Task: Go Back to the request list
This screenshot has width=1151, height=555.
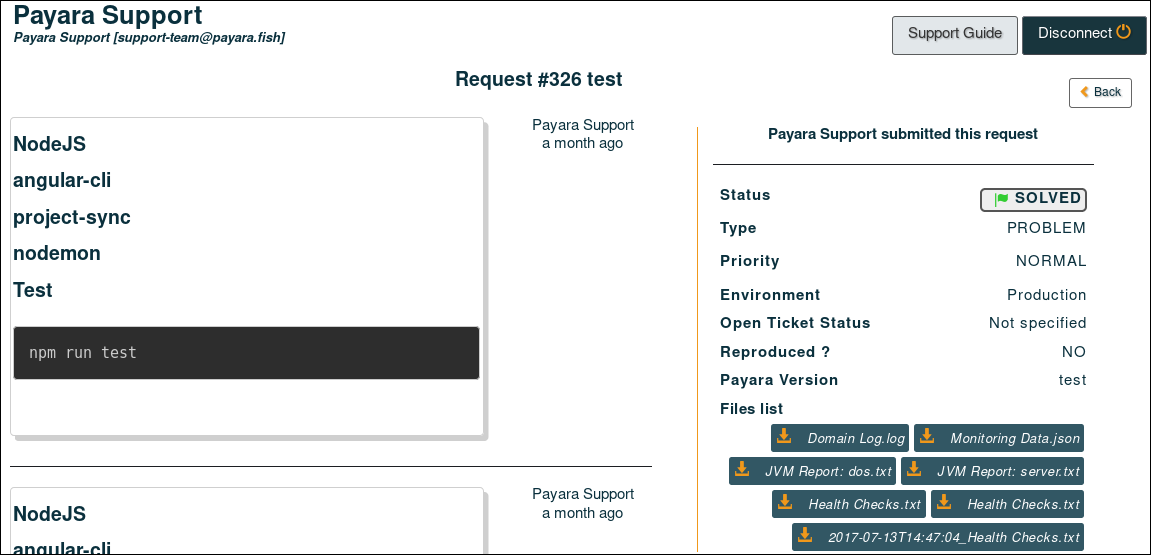Action: click(1100, 92)
